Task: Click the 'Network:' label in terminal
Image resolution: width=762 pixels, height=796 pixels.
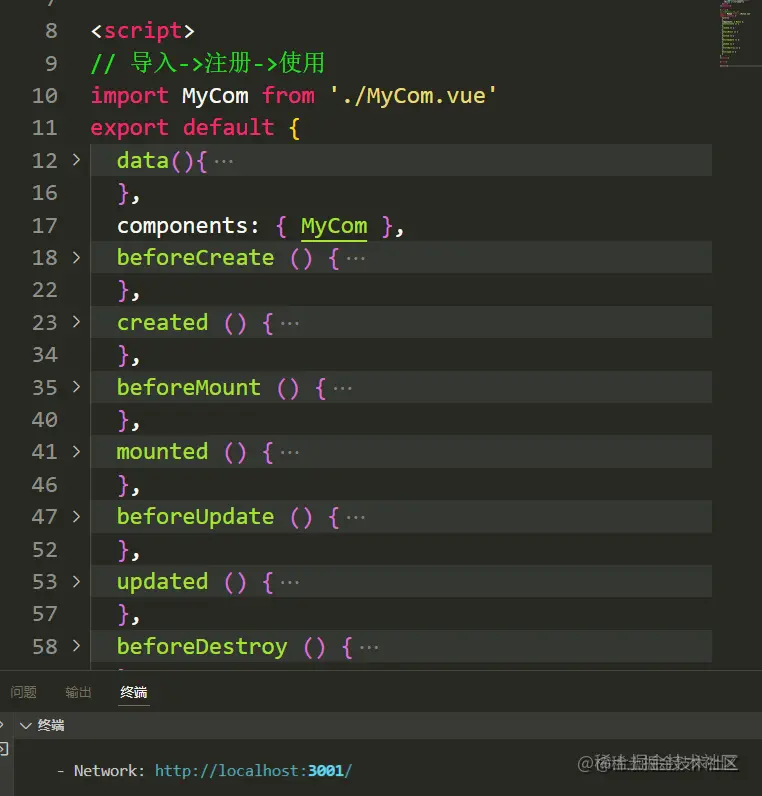Action: (109, 771)
